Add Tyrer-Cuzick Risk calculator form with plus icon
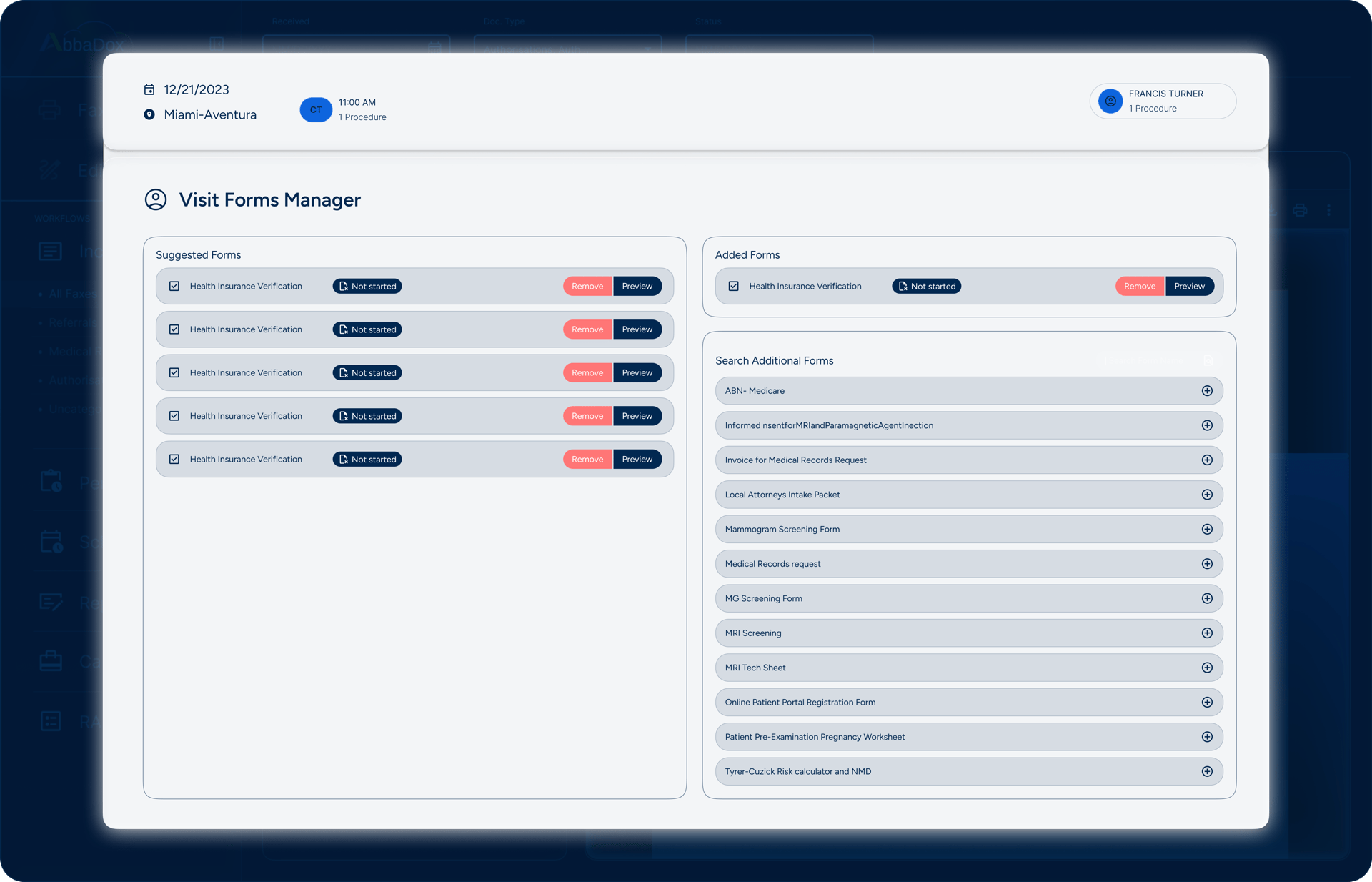This screenshot has height=882, width=1372. point(1207,772)
